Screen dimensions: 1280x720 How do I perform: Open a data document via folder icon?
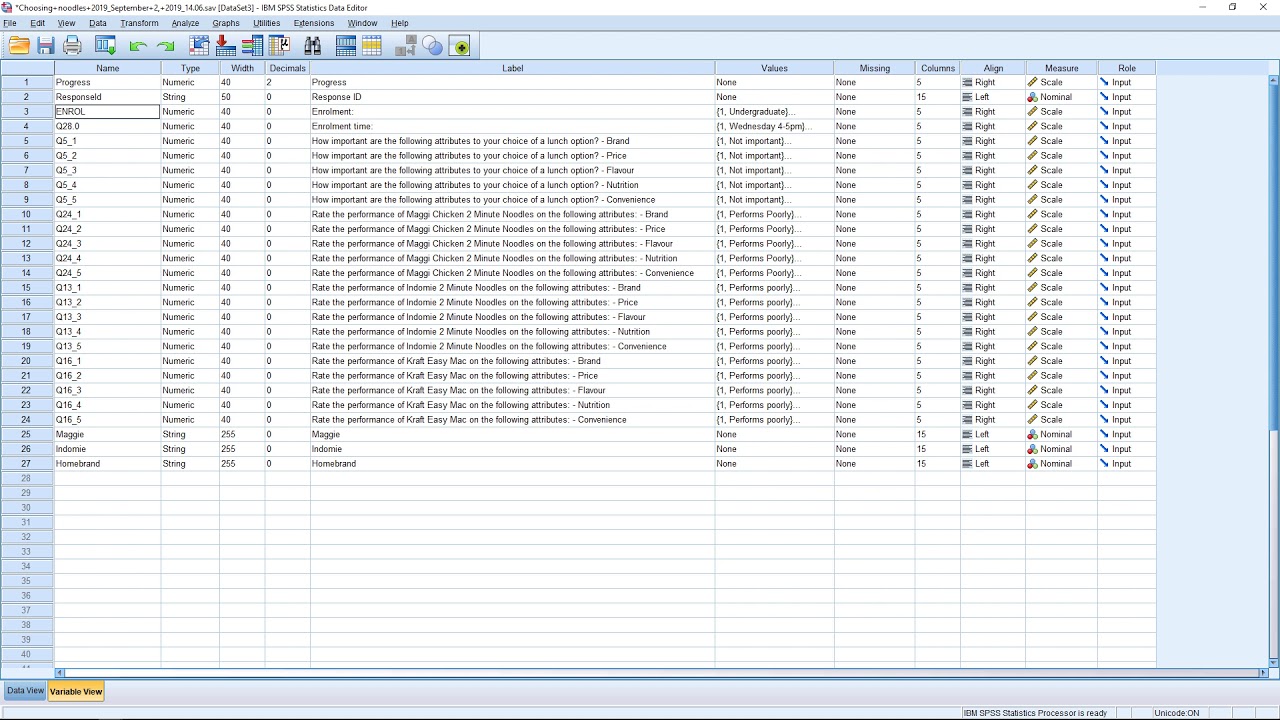tap(19, 46)
